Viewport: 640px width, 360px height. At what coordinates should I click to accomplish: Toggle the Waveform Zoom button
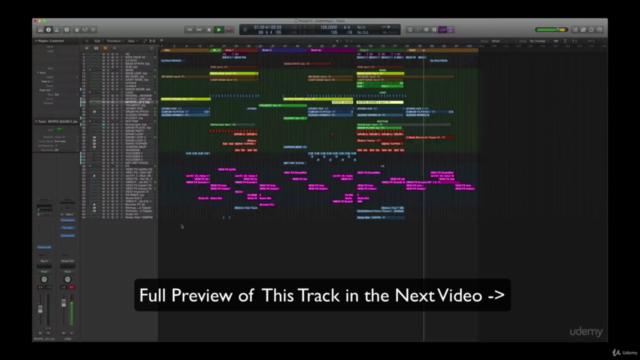556,41
